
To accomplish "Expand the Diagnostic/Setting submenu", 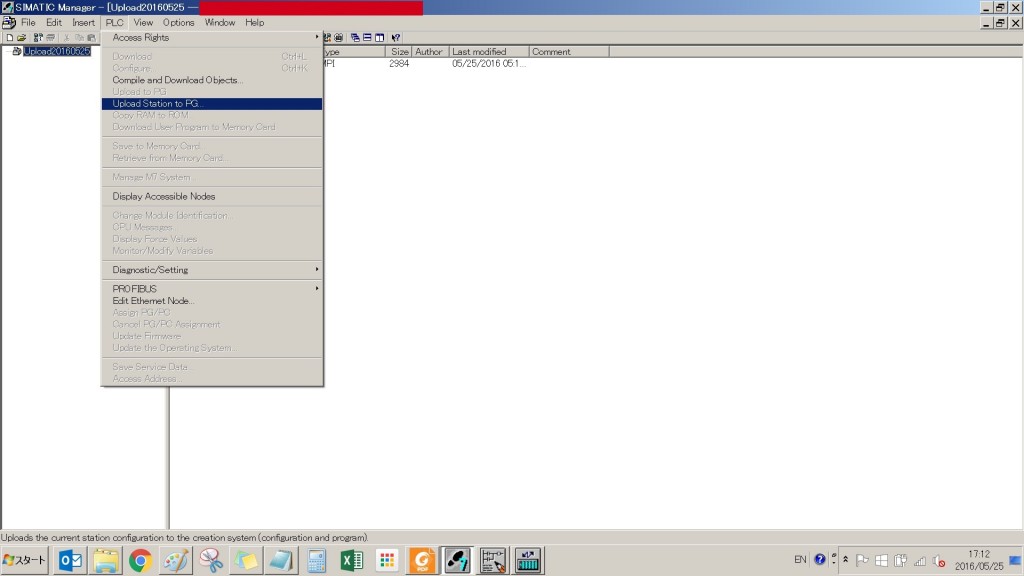I will (x=212, y=270).
